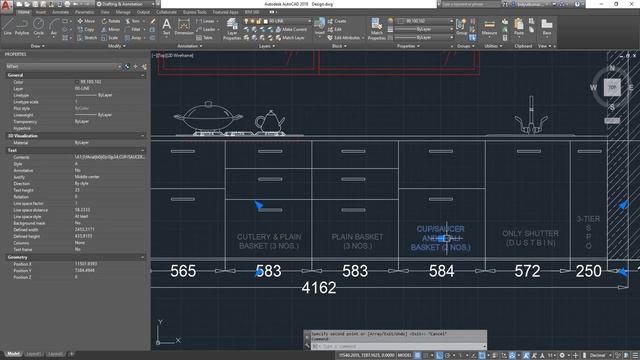Select the Line tool
Screen dimensions: 640x360
coord(7,26)
